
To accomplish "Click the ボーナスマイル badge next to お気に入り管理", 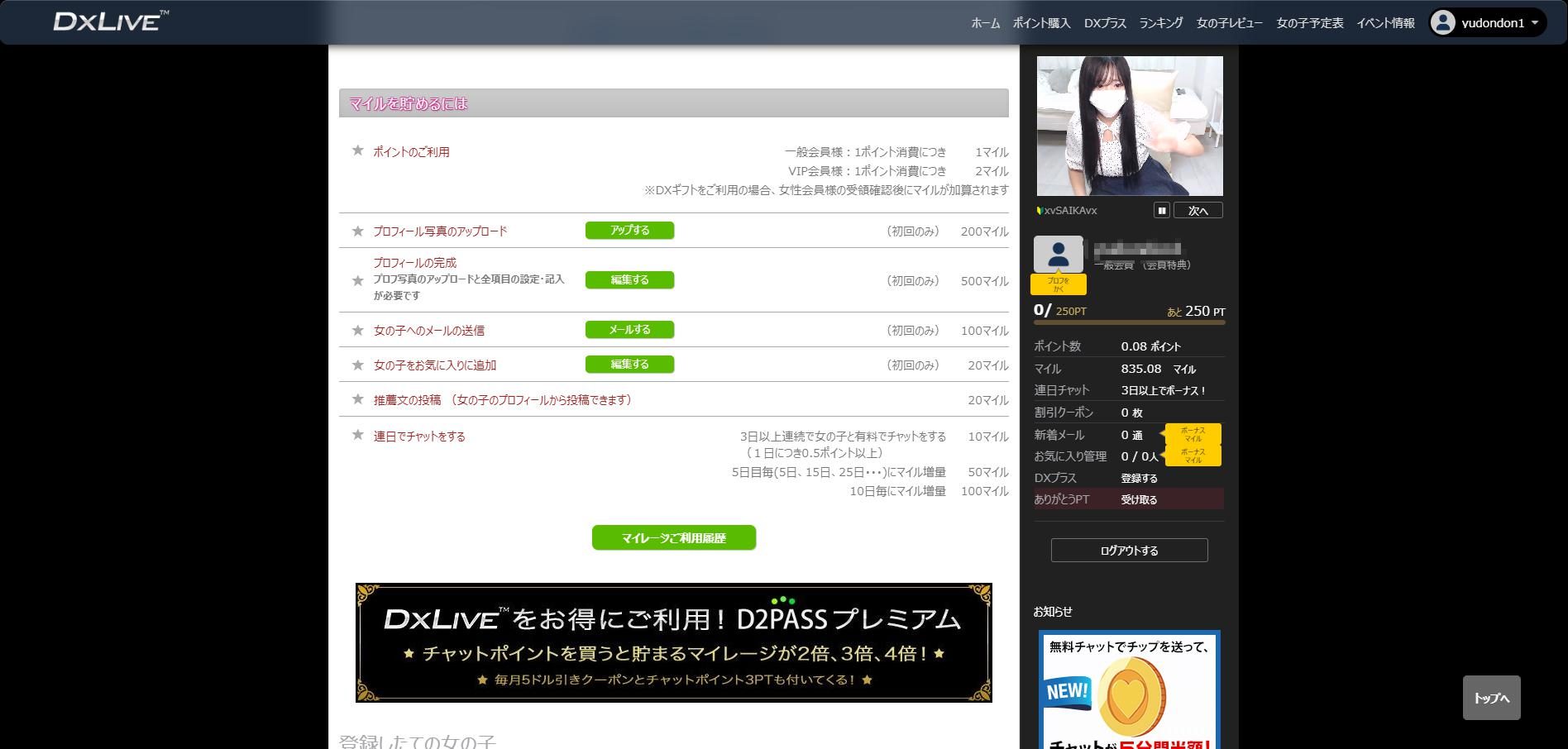I will coord(1193,456).
